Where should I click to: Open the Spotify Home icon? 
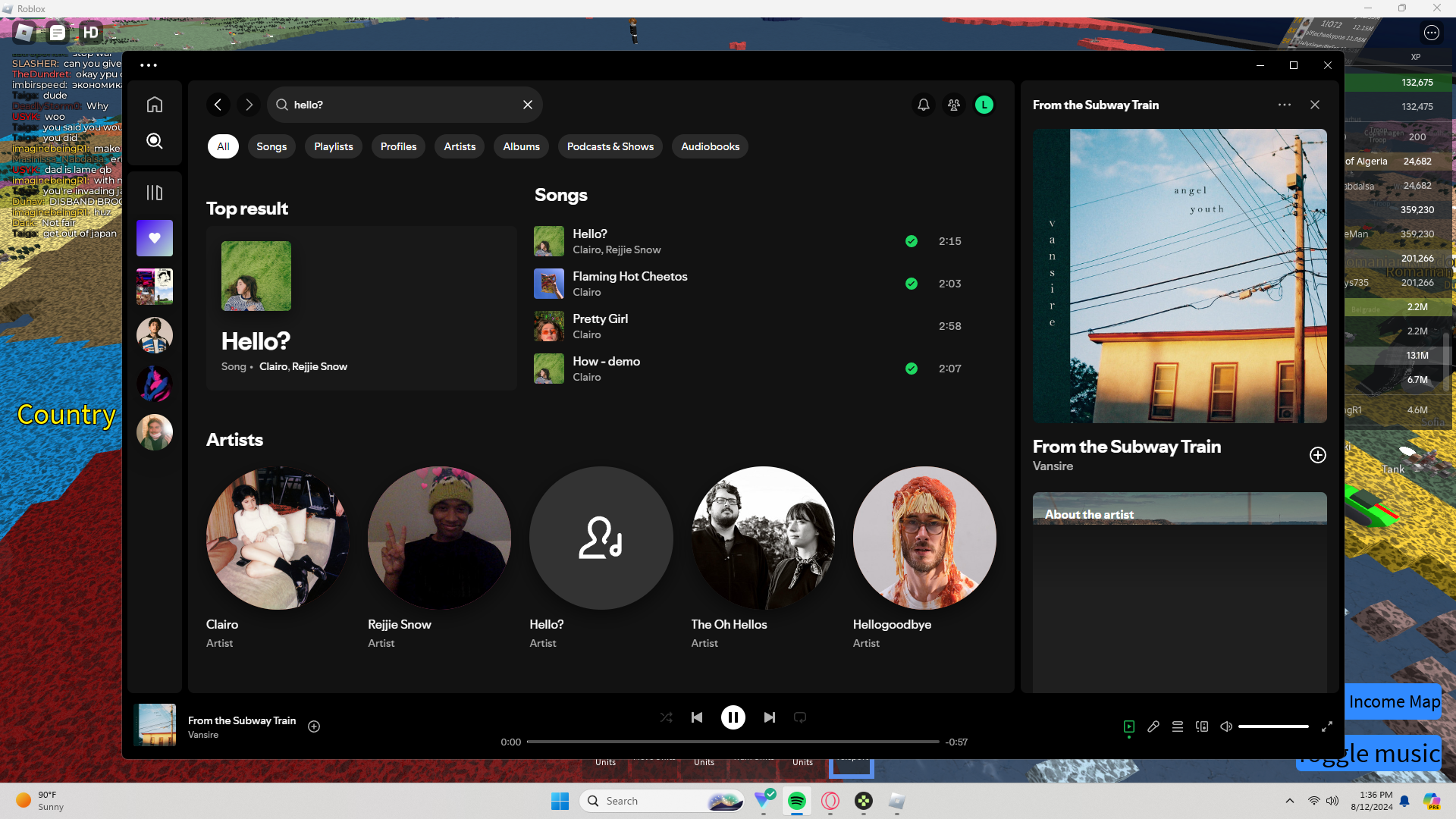click(x=155, y=105)
